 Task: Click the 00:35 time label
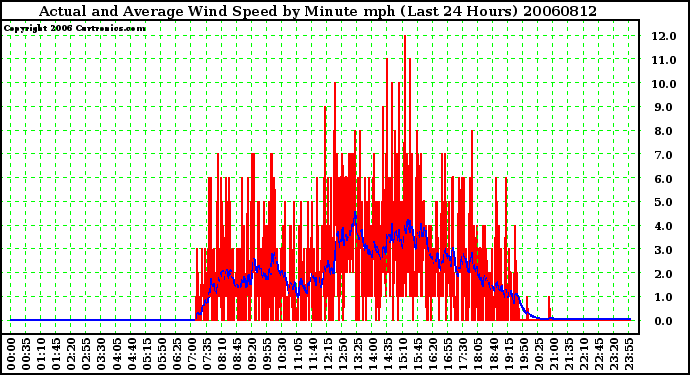[26, 355]
